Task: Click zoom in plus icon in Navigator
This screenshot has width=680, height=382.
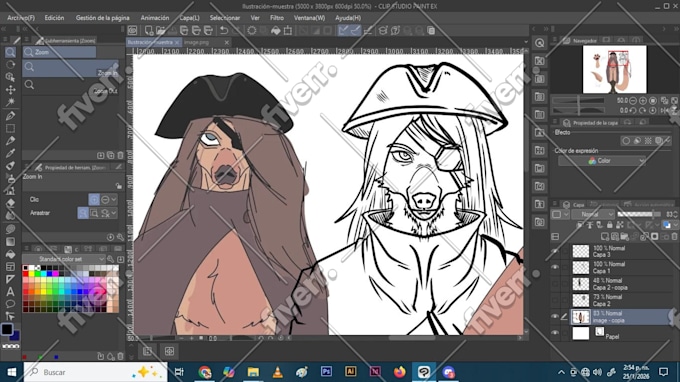Action: pyautogui.click(x=643, y=101)
